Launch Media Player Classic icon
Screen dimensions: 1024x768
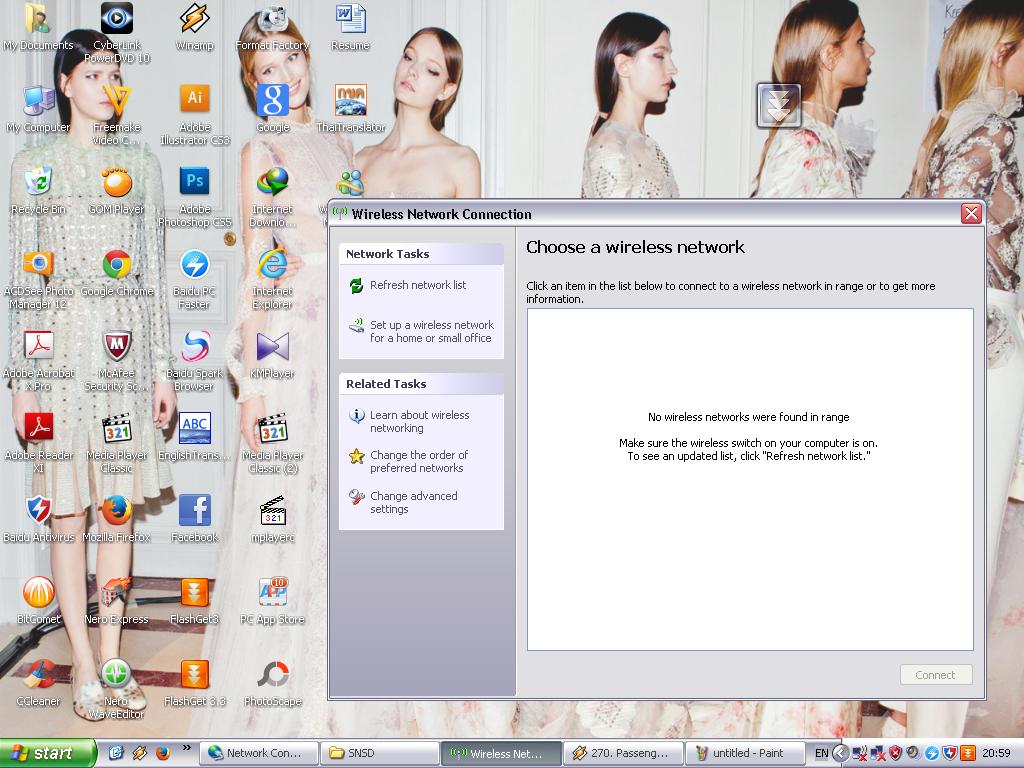tap(117, 443)
